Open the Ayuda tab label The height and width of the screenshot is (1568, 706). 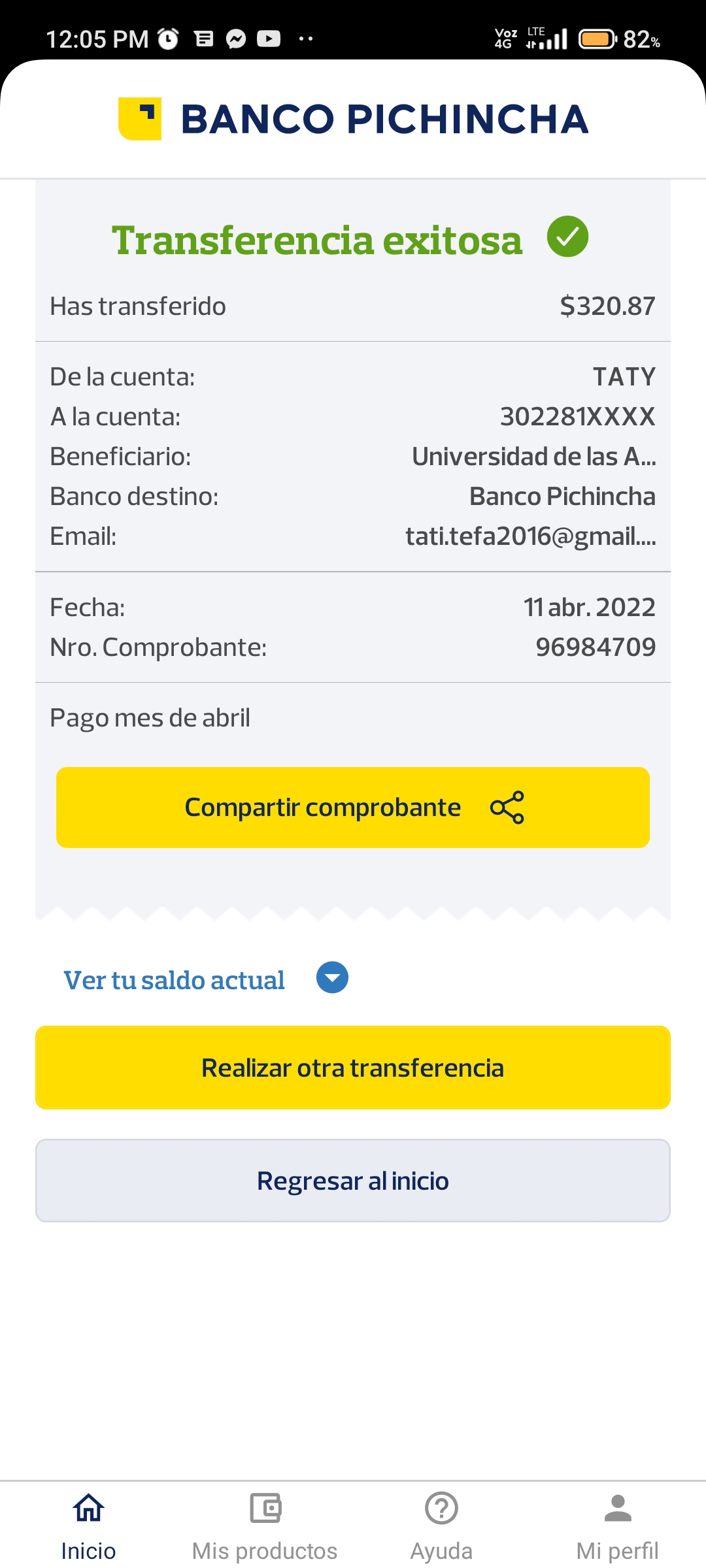441,1550
